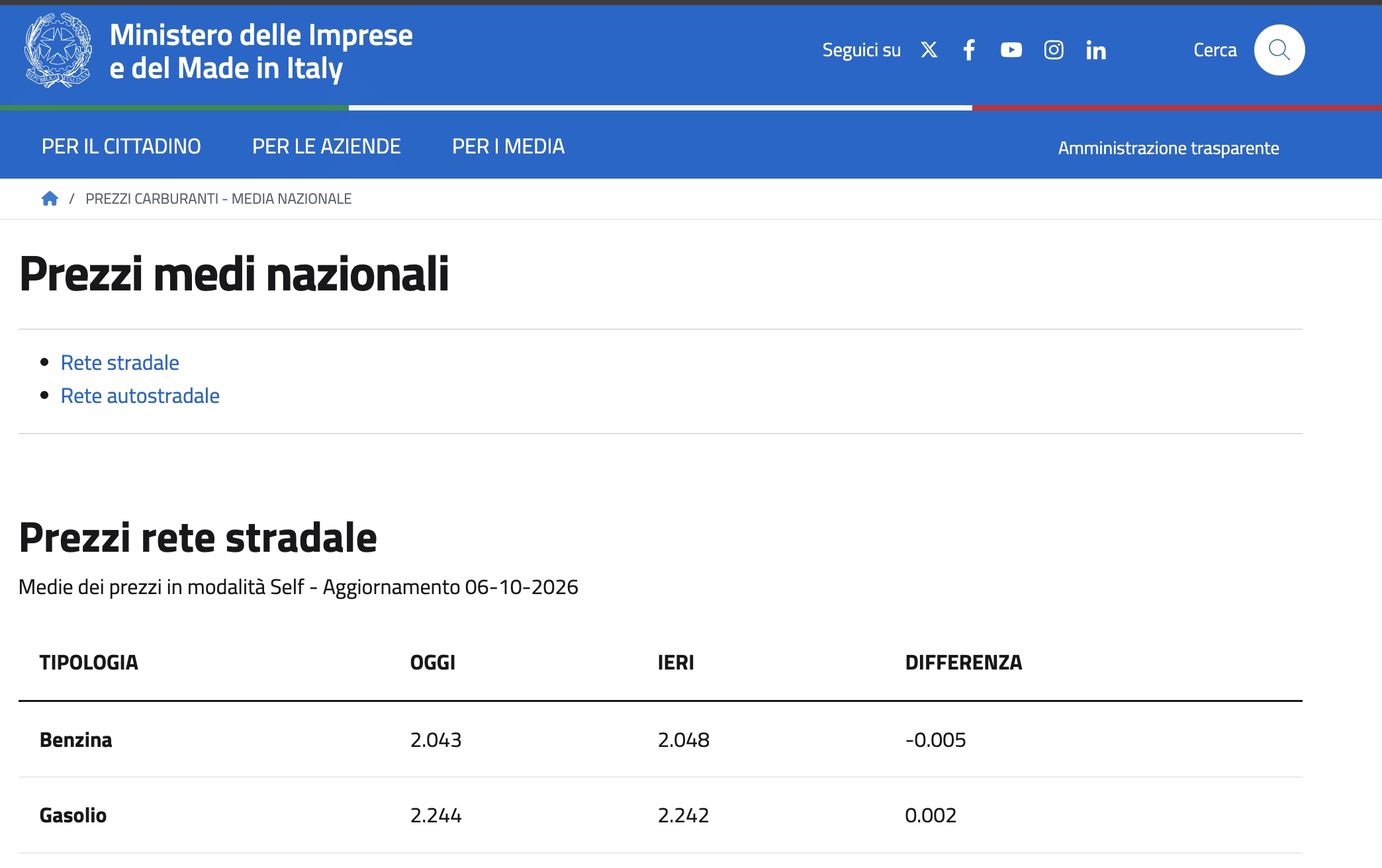Open the PER IL CITTADINO menu
The image size is (1382, 868).
121,146
